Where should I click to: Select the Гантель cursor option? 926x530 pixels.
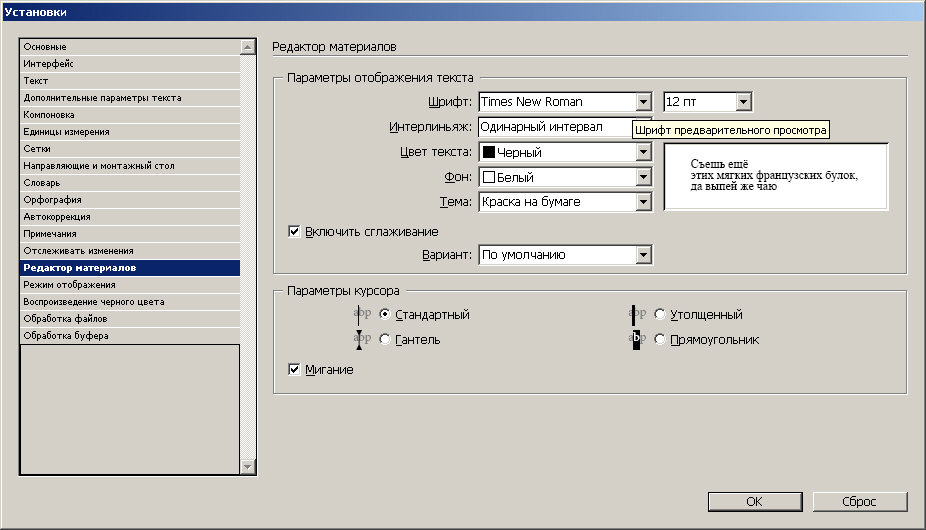pos(386,340)
